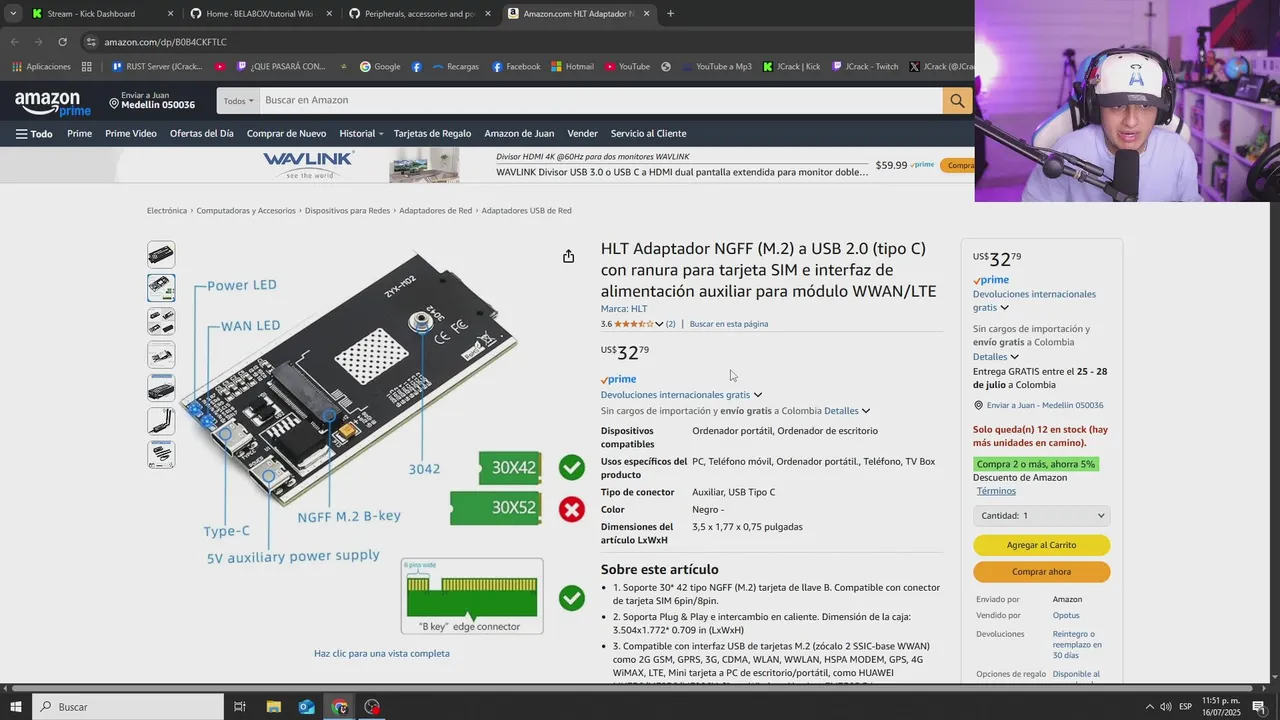Open the tab search chevron in Chrome

point(13,14)
